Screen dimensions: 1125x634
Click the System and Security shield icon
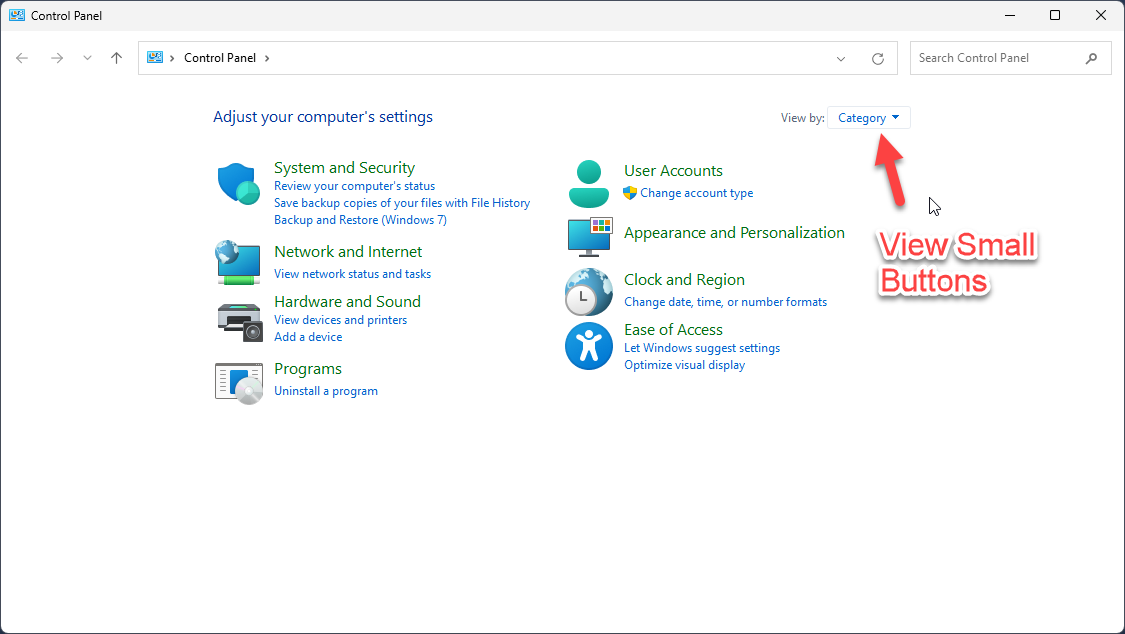point(238,184)
